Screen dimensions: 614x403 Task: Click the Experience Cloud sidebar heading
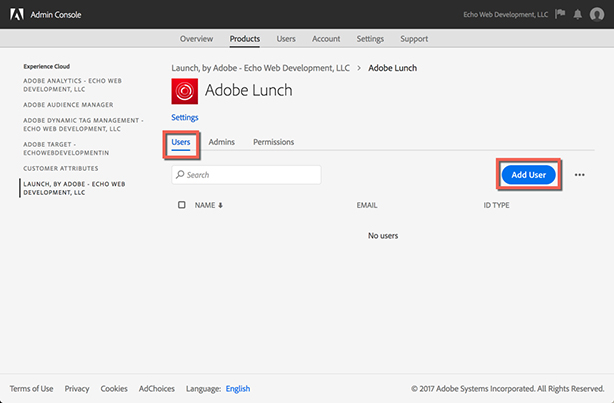tap(47, 67)
